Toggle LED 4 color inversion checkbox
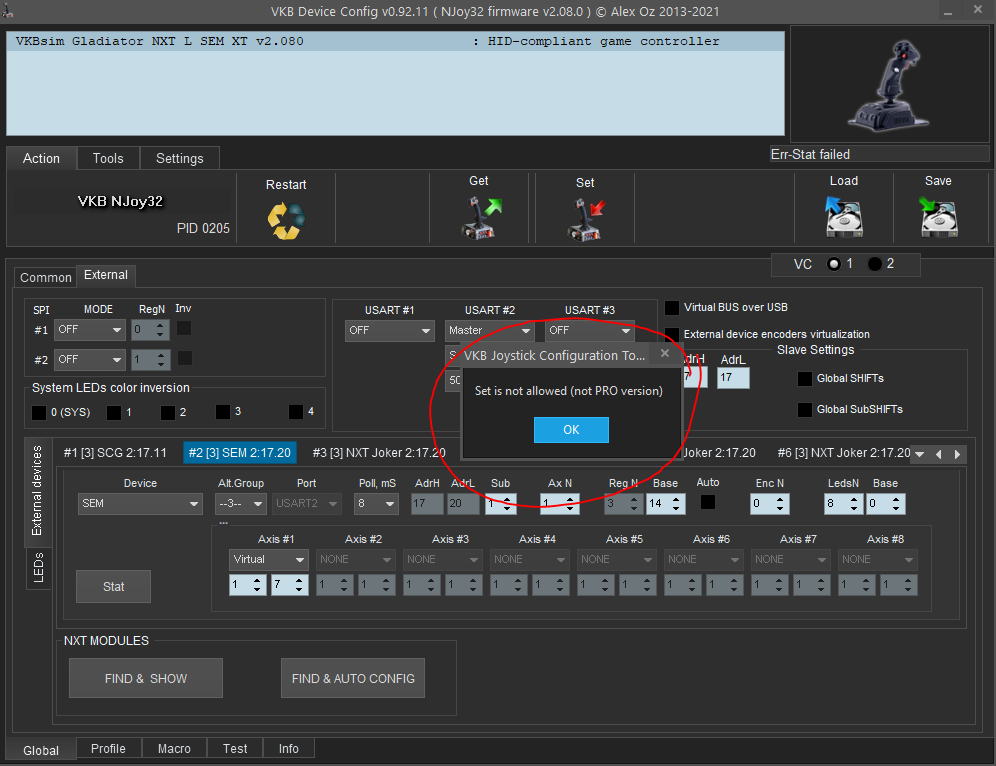This screenshot has width=996, height=766. 296,412
